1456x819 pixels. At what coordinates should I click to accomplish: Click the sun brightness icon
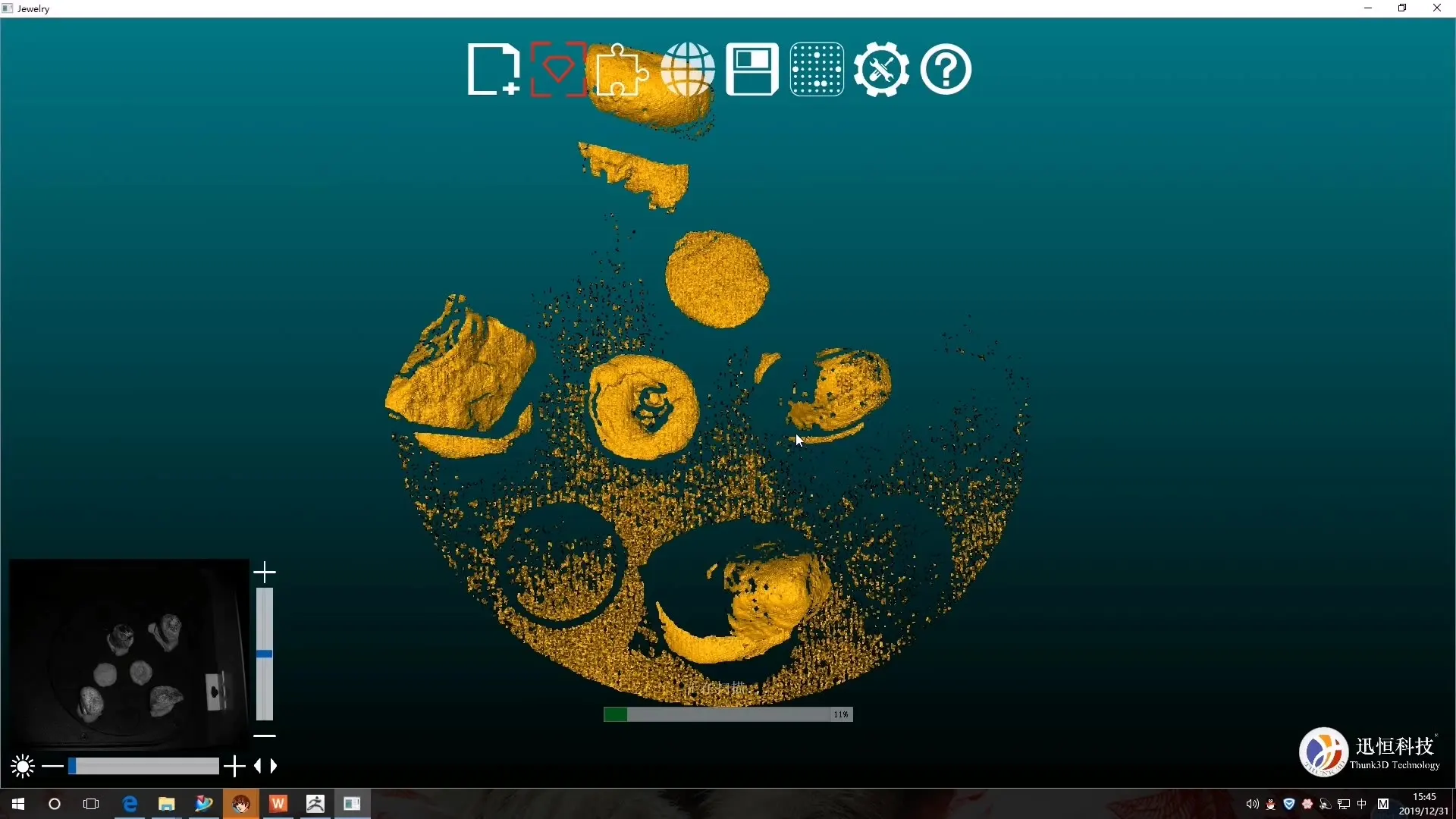click(23, 767)
